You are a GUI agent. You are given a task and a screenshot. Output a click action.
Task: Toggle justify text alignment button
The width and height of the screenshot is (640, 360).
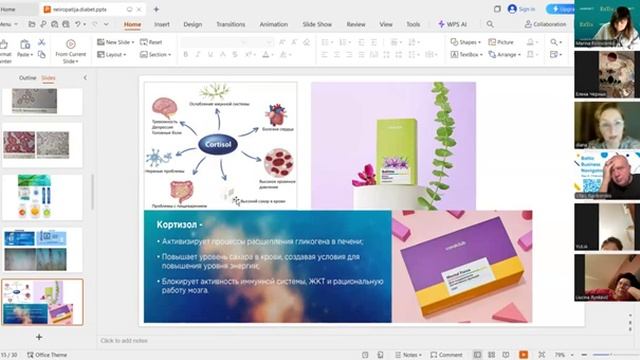(361, 54)
